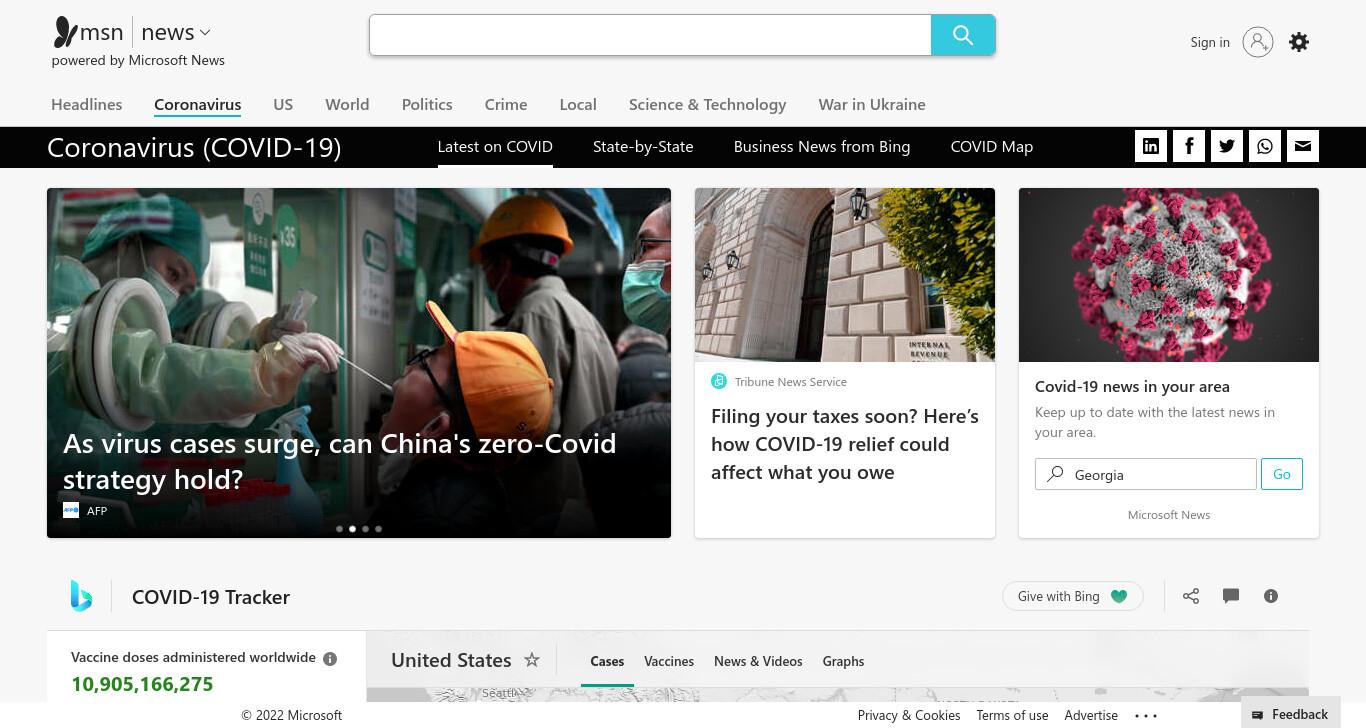Open Filing your taxes soon article

tap(845, 444)
